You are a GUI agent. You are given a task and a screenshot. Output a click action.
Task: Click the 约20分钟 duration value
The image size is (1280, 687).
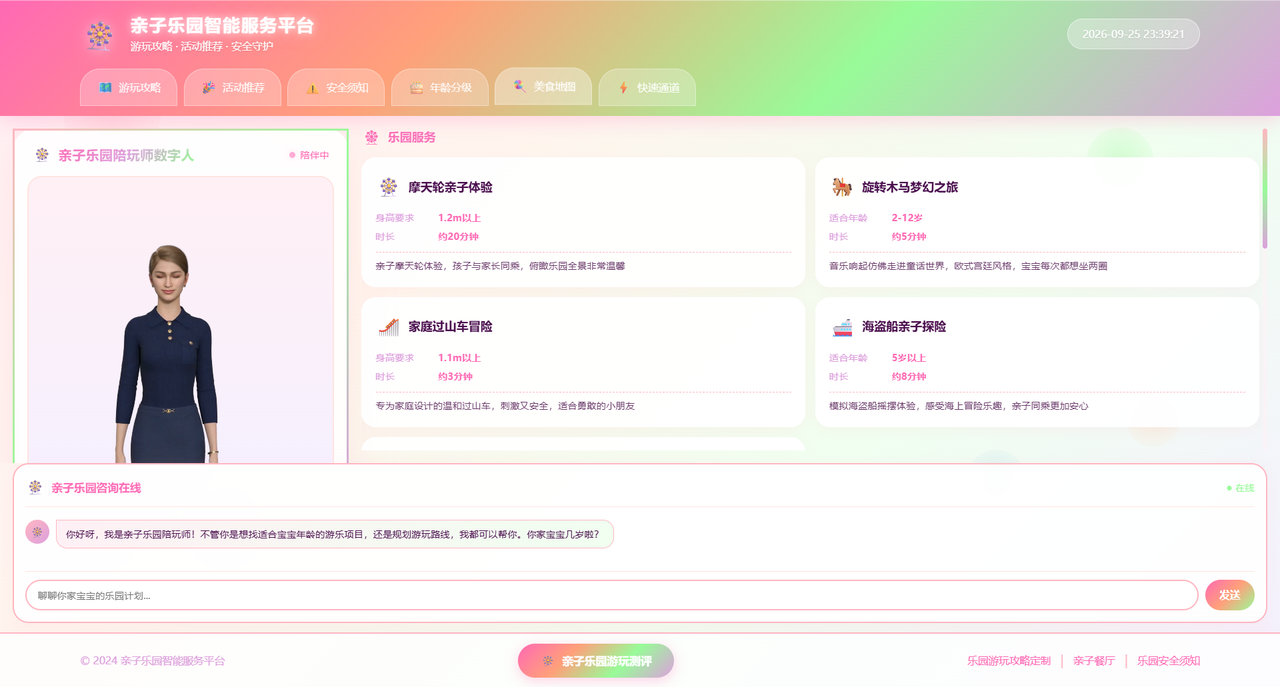tap(458, 237)
